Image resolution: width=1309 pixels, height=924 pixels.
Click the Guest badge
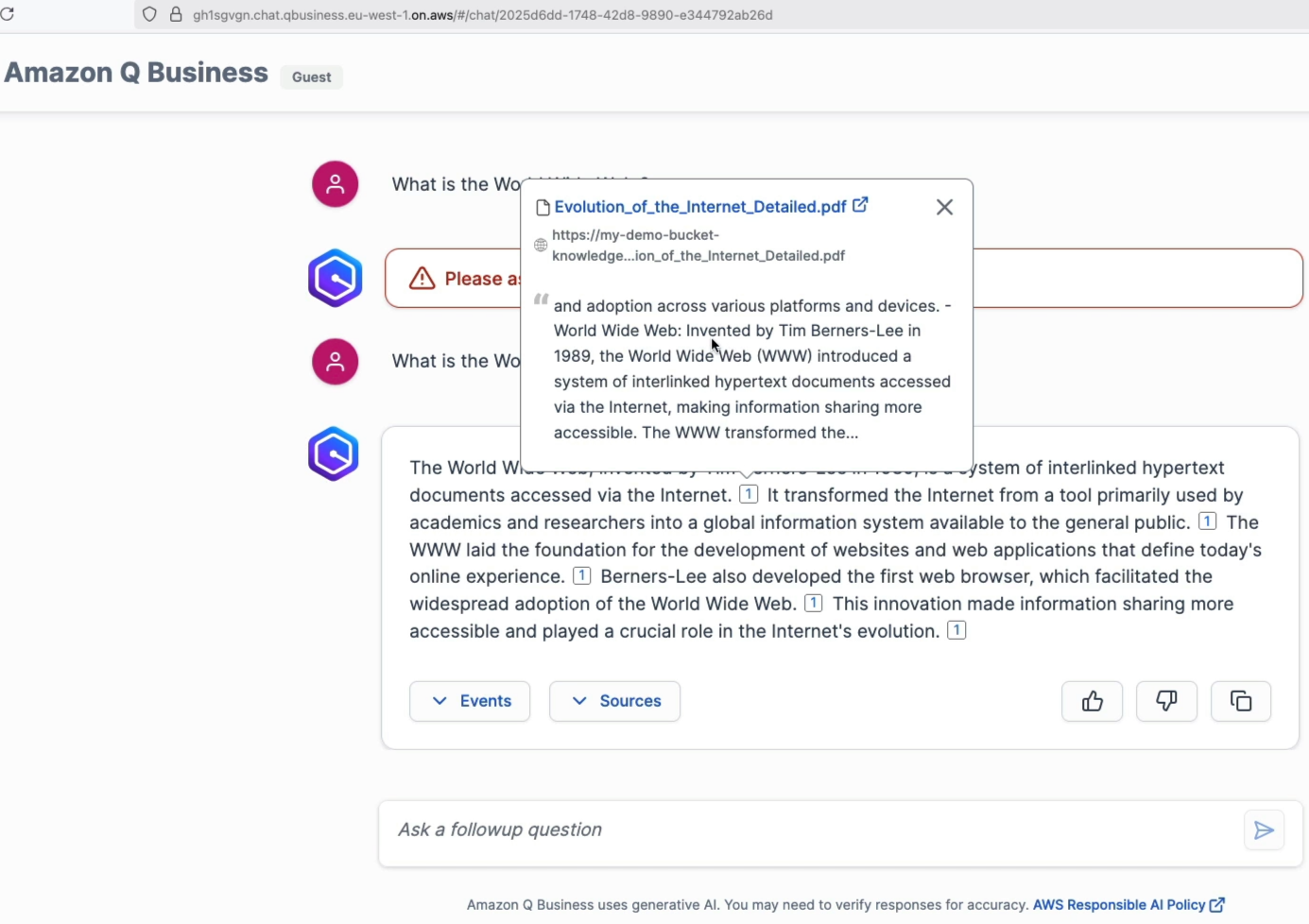311,77
